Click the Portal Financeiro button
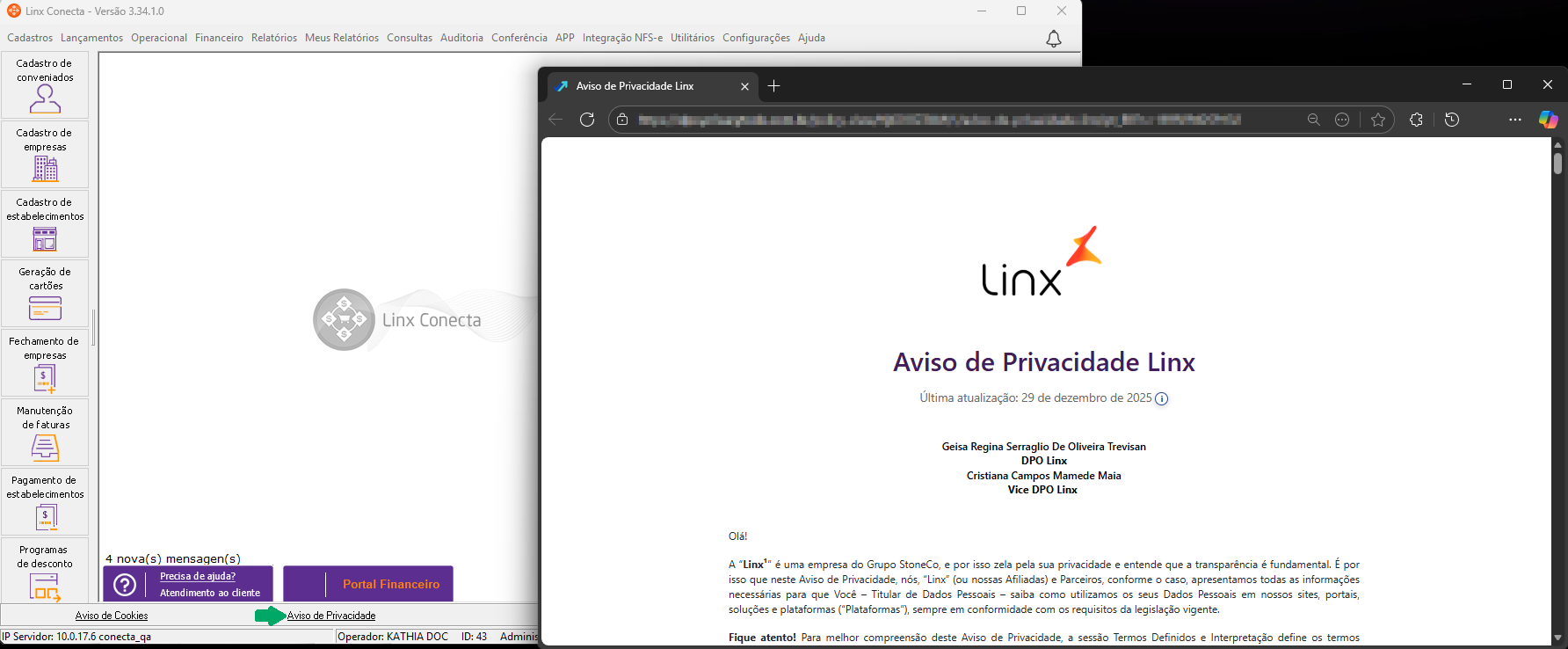The image size is (1568, 649). click(x=368, y=584)
